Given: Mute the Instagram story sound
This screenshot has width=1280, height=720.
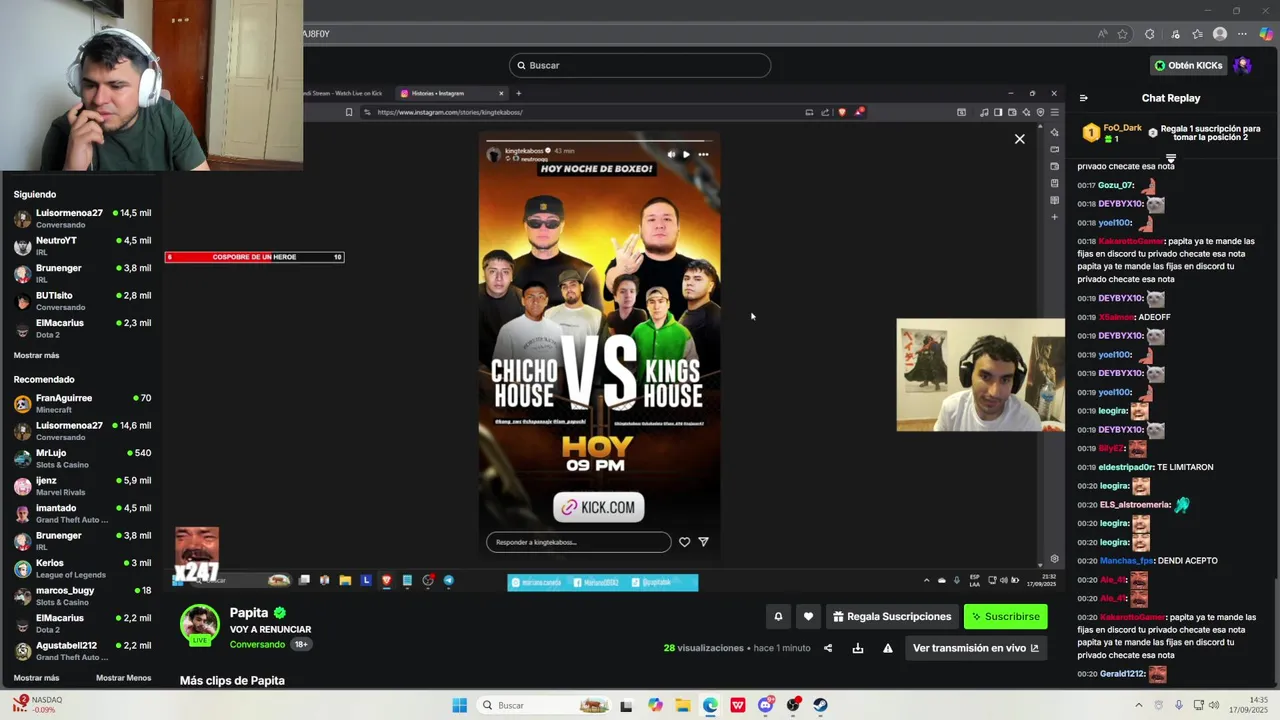Looking at the screenshot, I should pyautogui.click(x=671, y=154).
